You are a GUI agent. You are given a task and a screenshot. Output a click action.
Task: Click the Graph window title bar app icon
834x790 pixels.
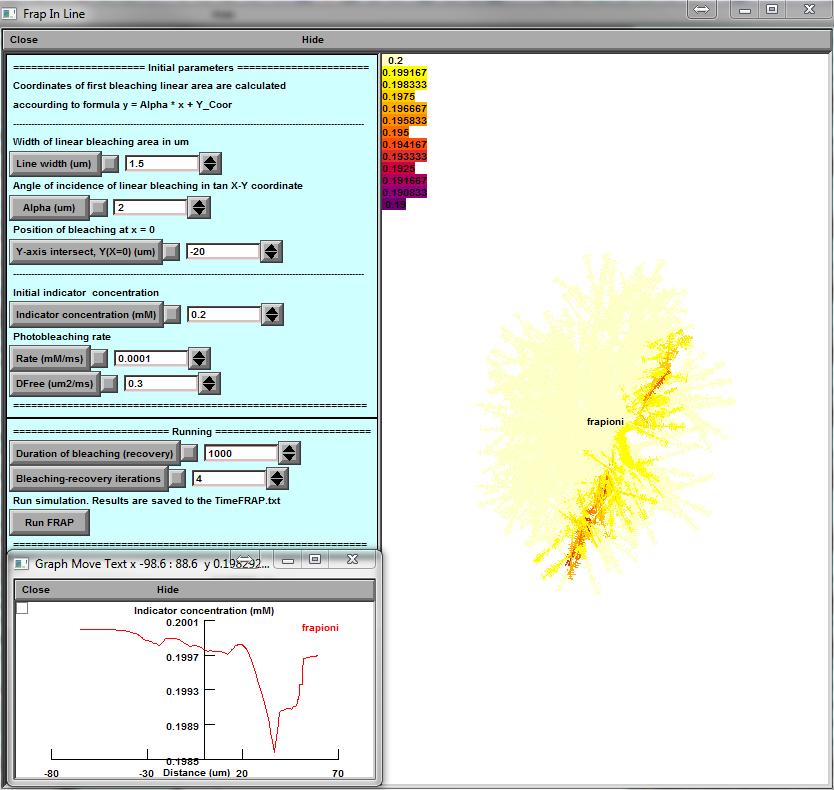pos(22,563)
